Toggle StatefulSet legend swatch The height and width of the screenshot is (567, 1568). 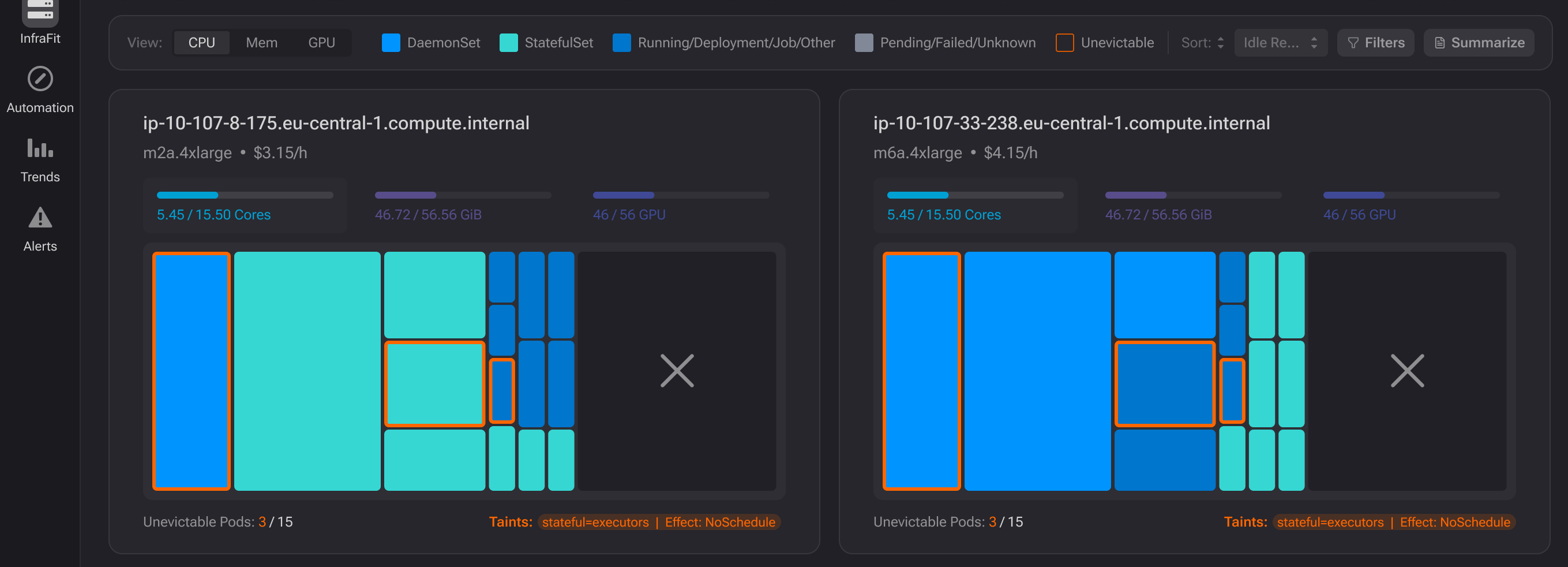pos(508,43)
